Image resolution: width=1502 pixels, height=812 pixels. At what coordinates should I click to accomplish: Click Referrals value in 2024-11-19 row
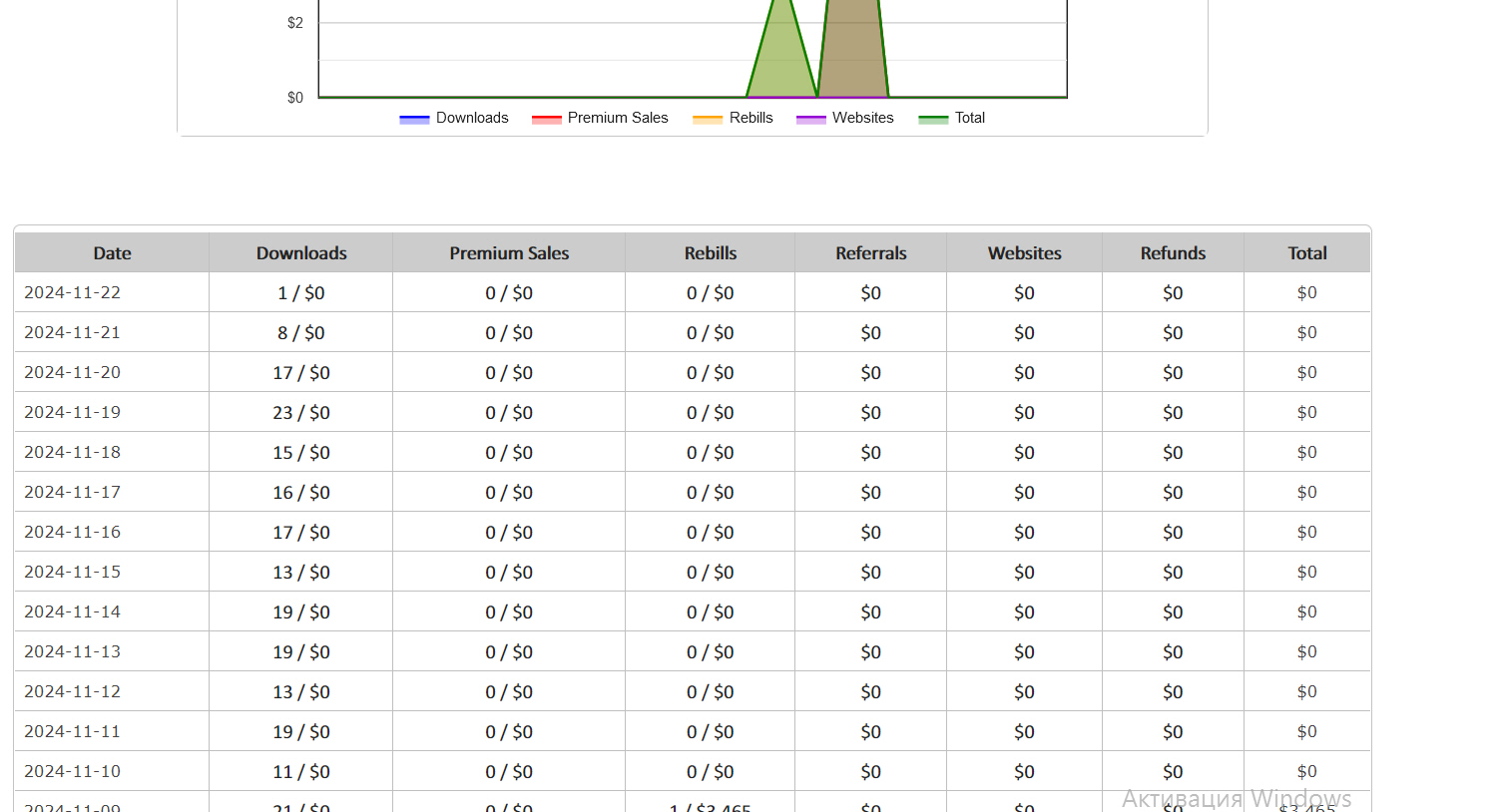871,413
